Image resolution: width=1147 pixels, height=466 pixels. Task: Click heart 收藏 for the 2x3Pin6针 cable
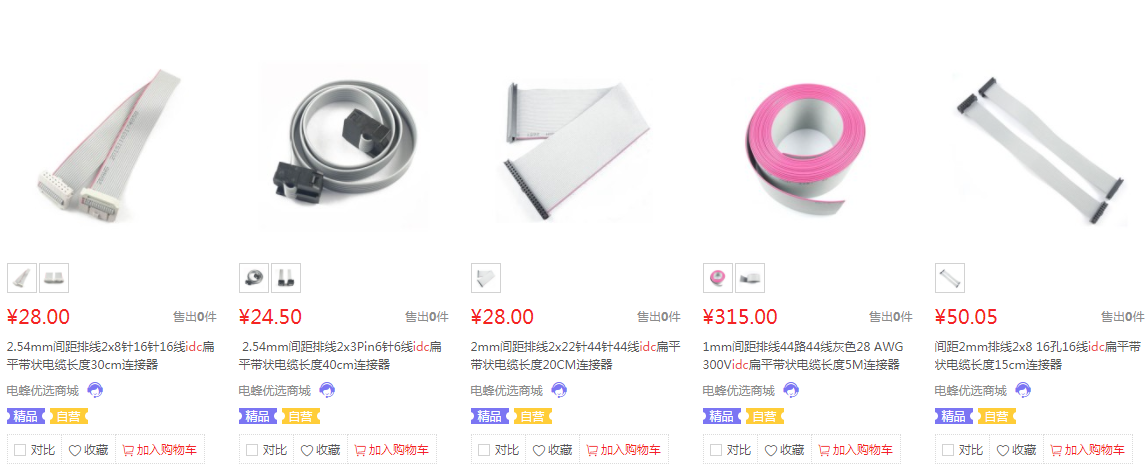tap(320, 450)
